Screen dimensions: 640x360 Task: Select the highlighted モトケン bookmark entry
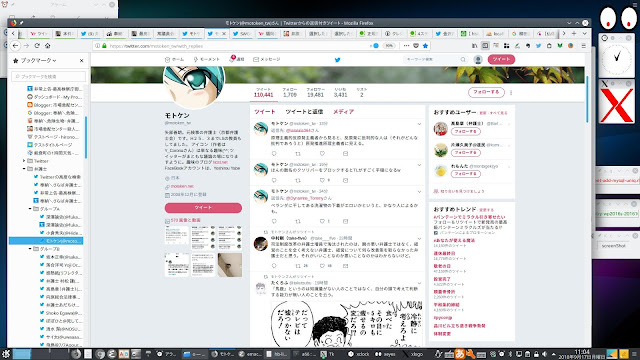[x=46, y=241]
